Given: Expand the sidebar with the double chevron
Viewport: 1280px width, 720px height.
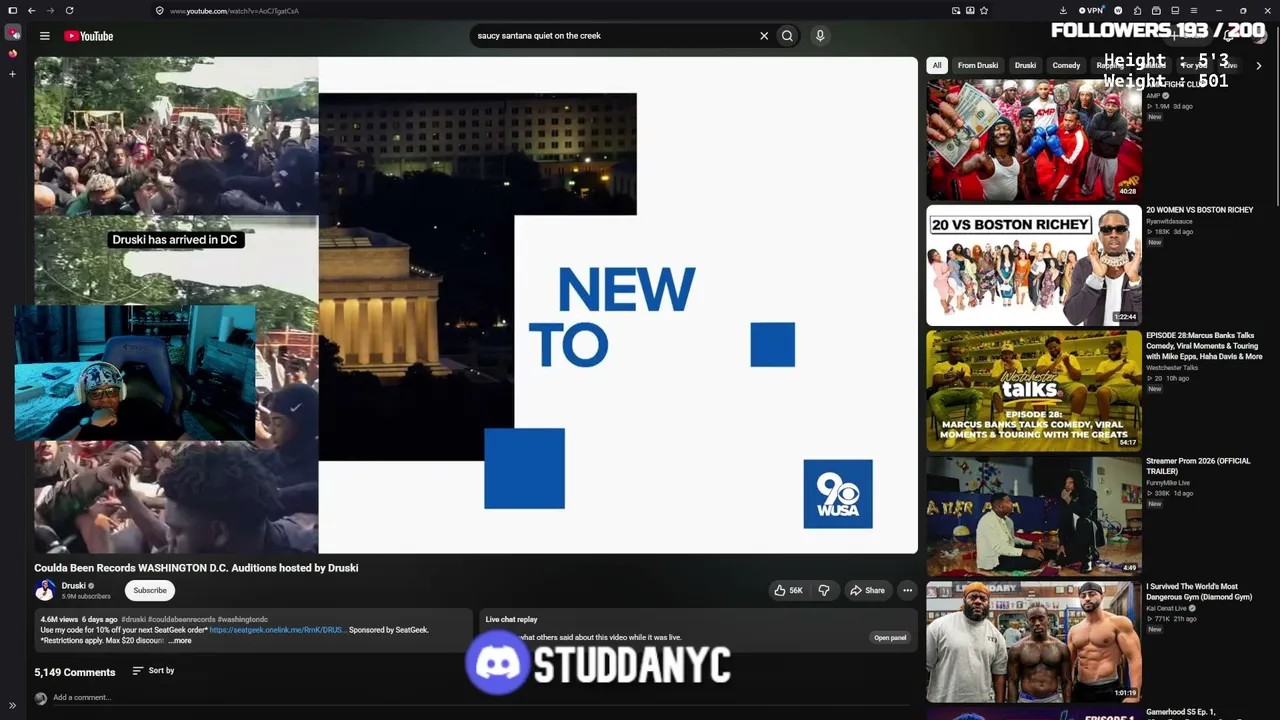Looking at the screenshot, I should coord(12,706).
